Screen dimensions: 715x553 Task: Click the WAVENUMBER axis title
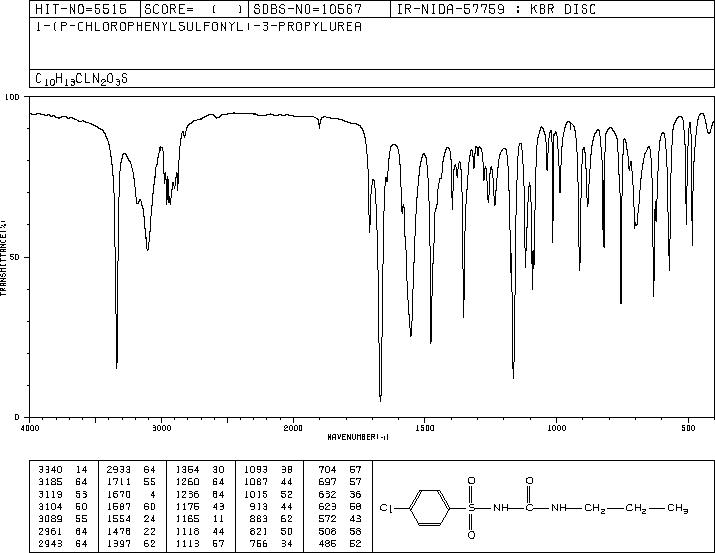358,437
